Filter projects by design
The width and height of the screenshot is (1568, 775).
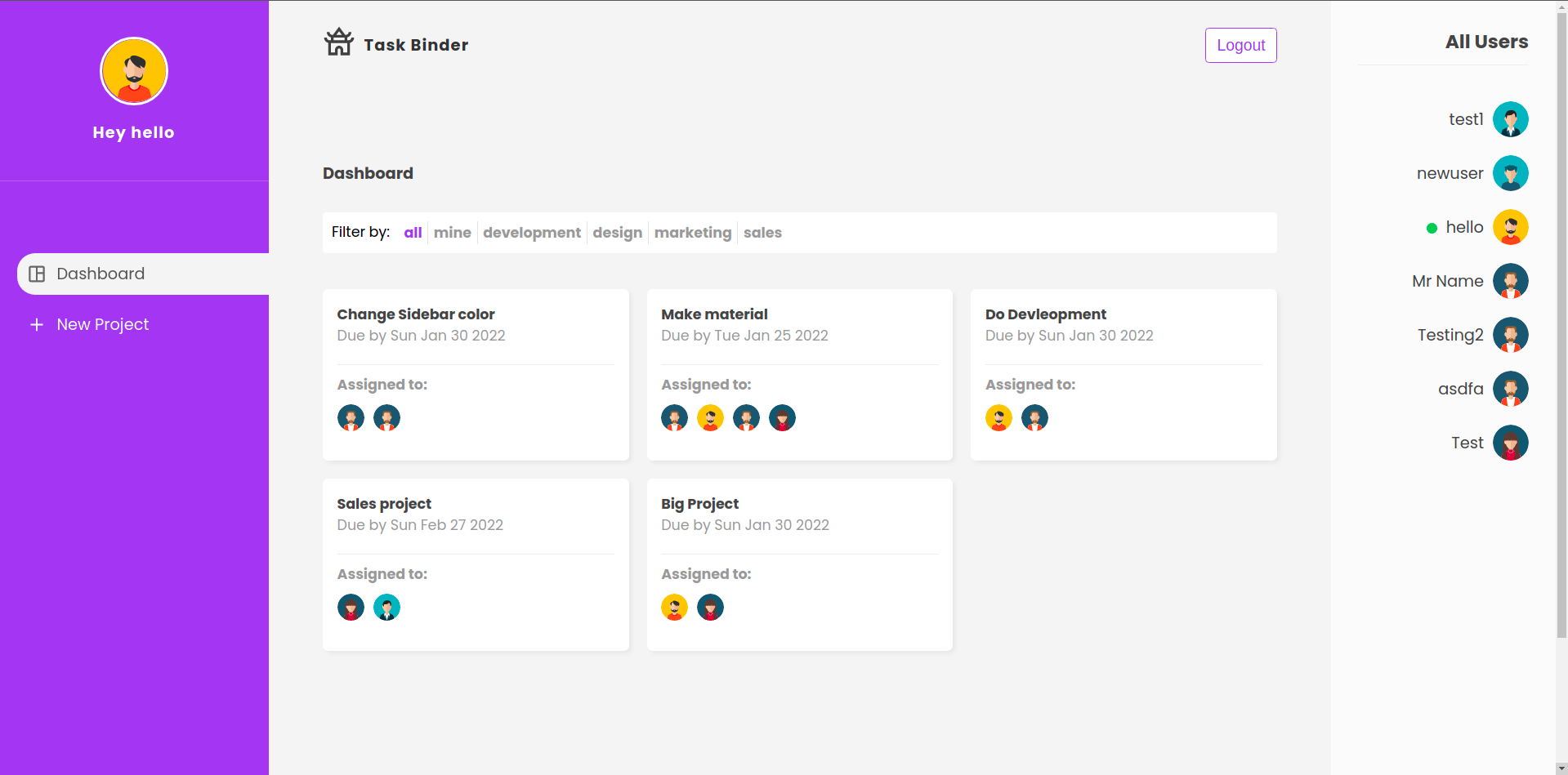[x=617, y=233]
